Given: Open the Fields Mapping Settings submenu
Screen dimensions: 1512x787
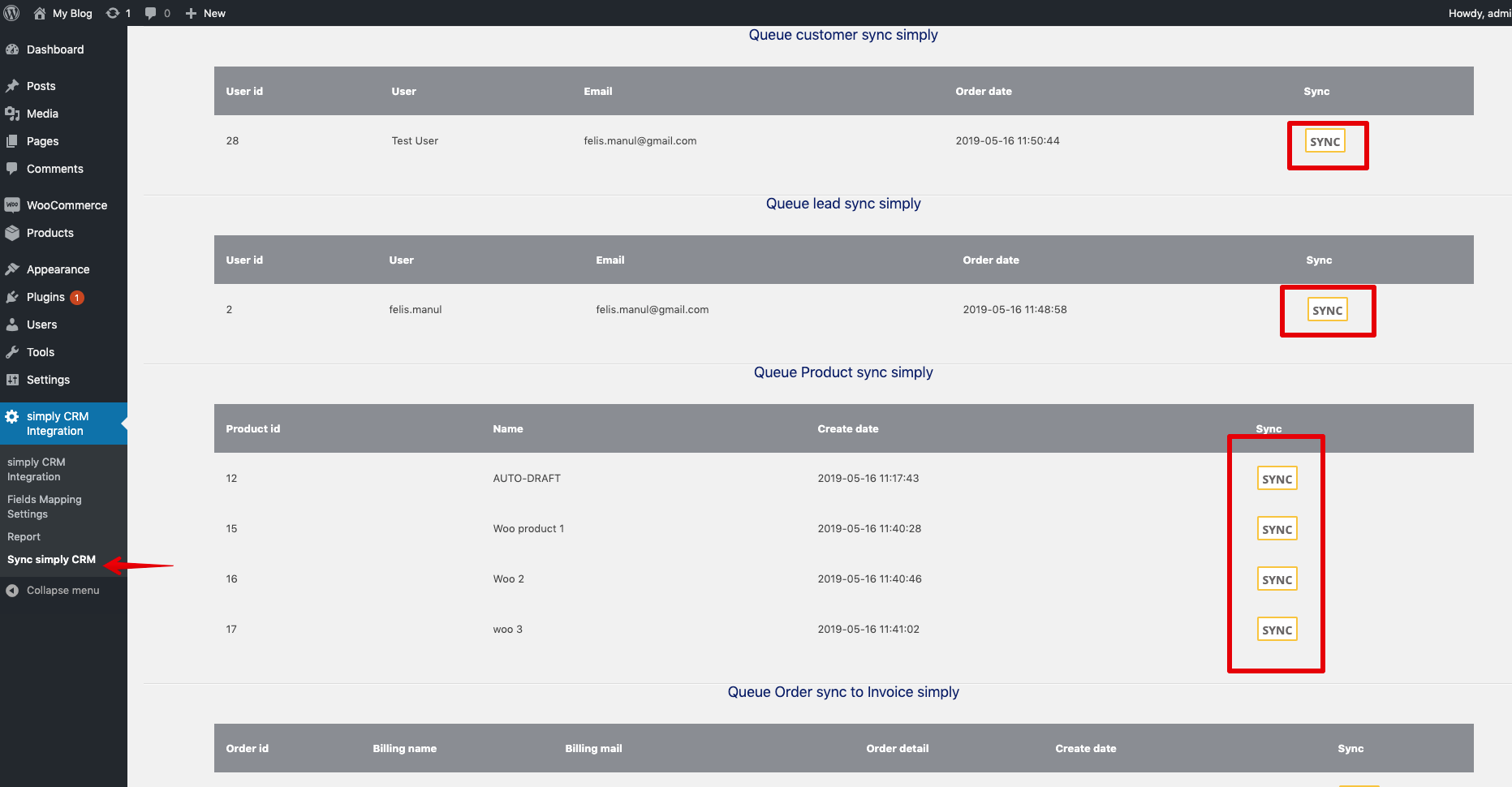Looking at the screenshot, I should tap(45, 506).
